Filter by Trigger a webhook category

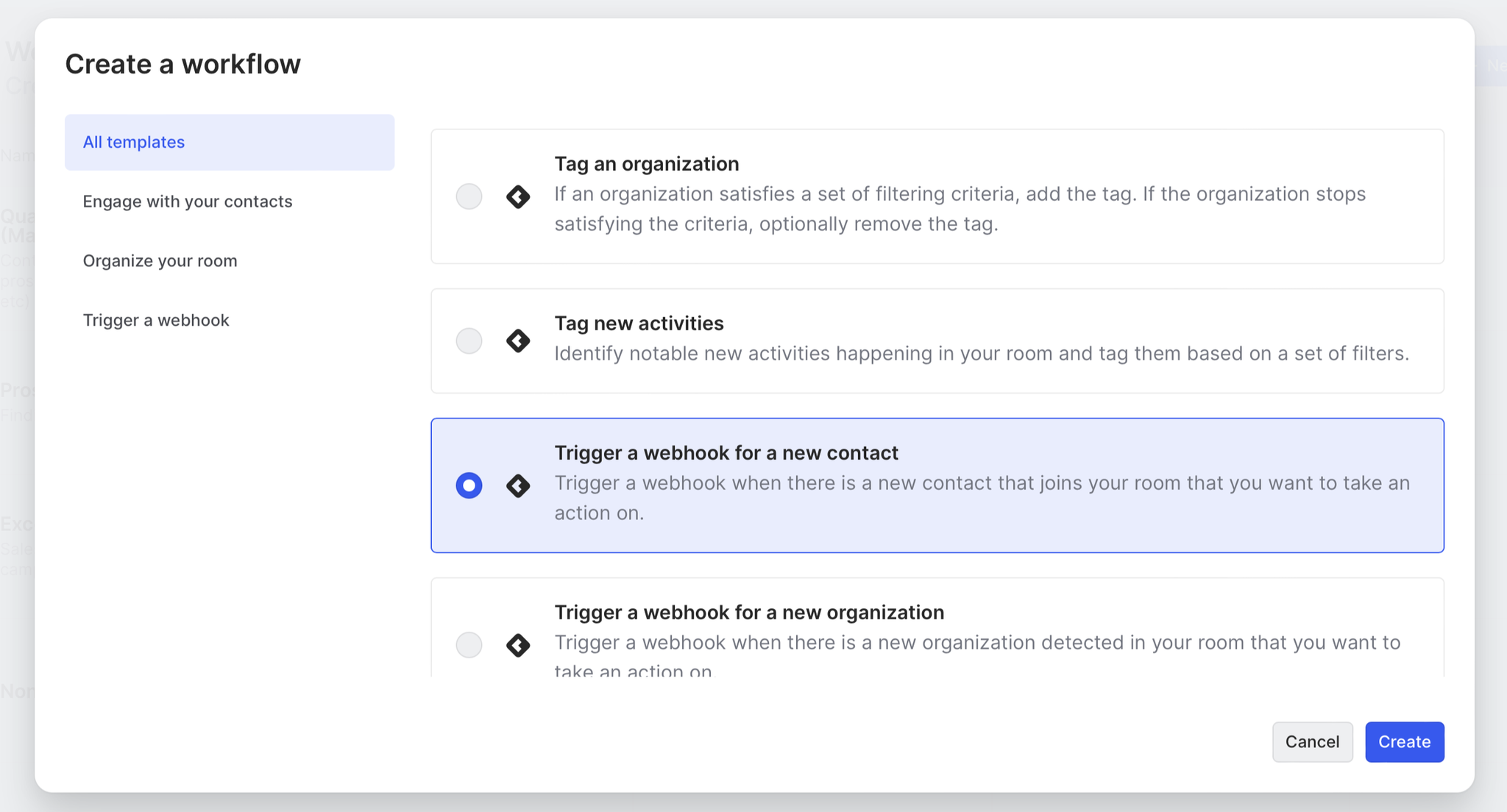pyautogui.click(x=156, y=320)
